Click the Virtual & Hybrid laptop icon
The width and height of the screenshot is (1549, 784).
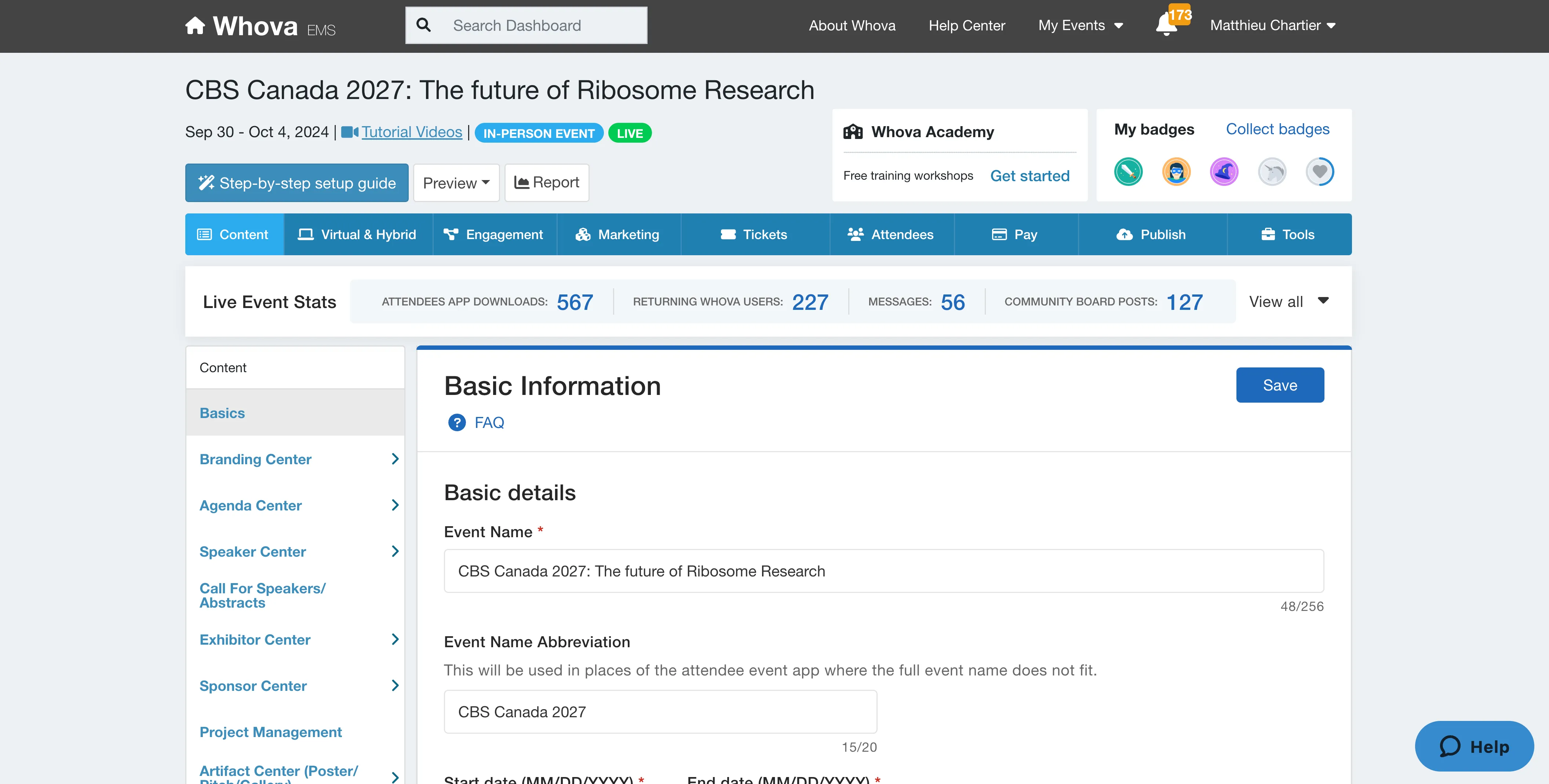coord(306,234)
